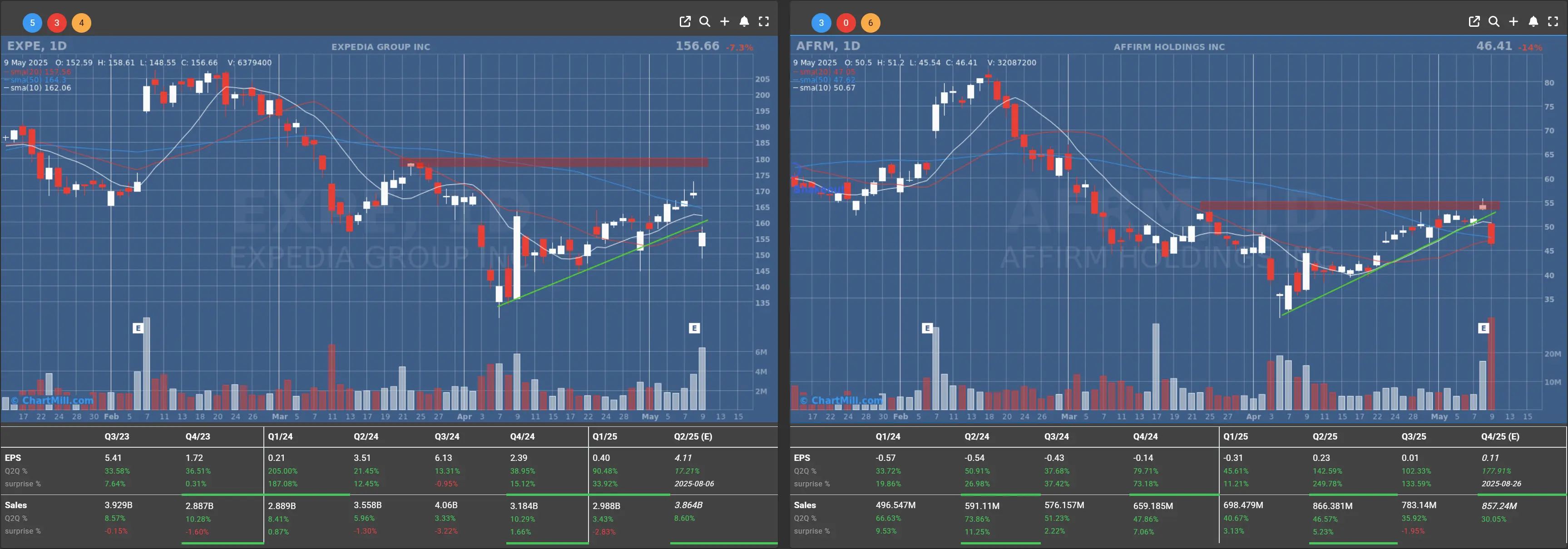Click the search icon on AFRM panel
This screenshot has width=1568, height=549.
coord(1494,22)
